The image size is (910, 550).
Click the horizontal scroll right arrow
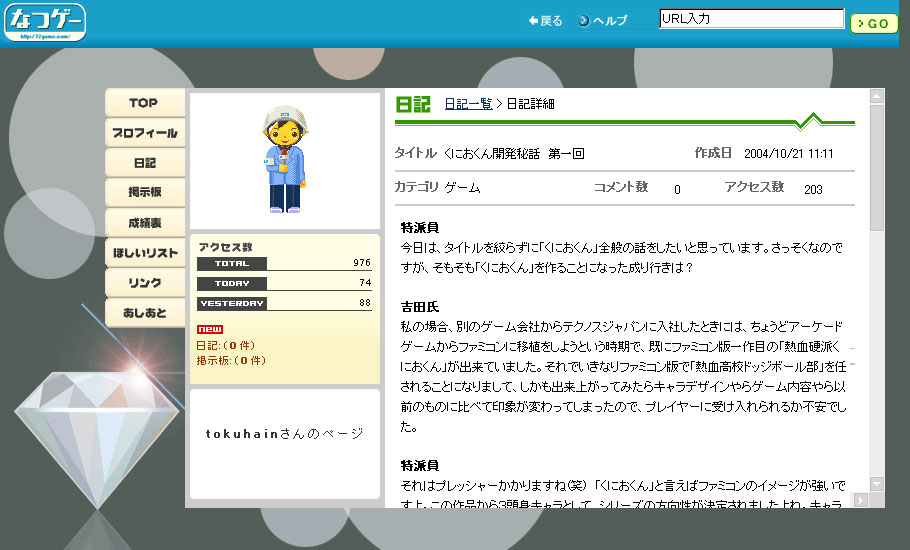click(x=861, y=500)
